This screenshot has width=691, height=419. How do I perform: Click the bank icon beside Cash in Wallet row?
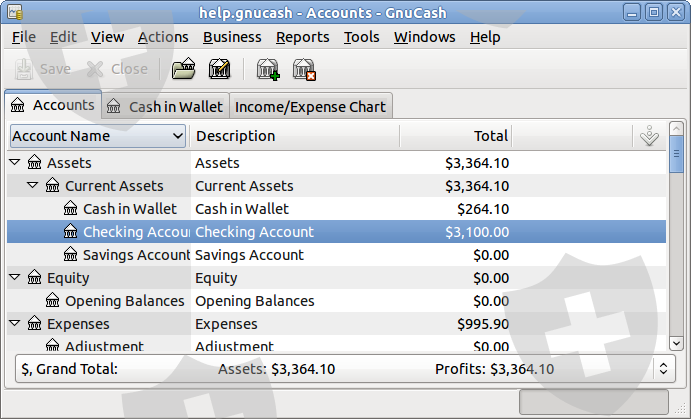click(70, 209)
